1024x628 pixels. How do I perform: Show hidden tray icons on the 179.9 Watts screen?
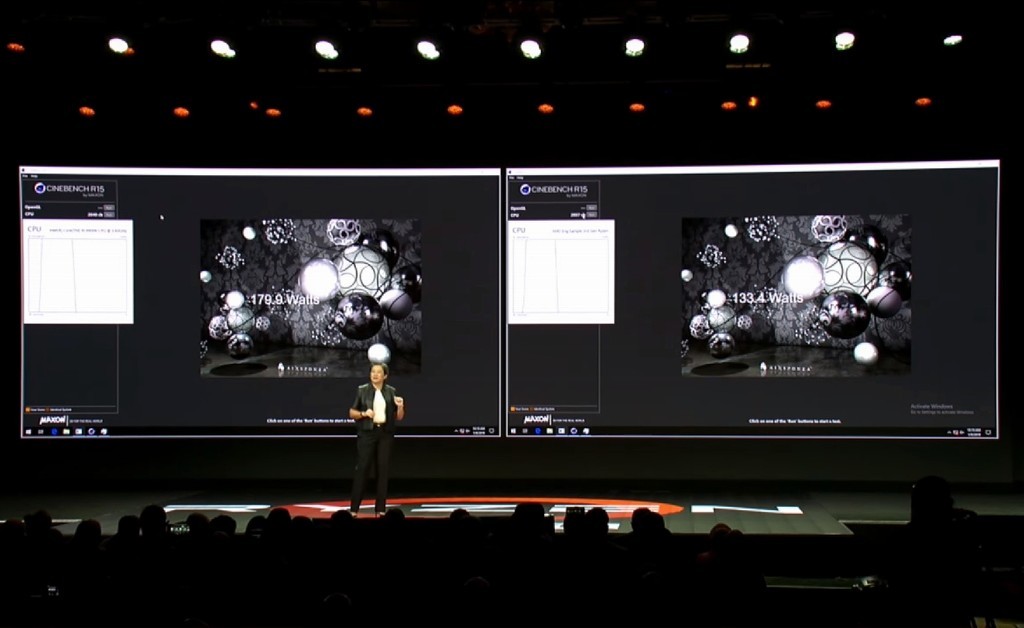(x=456, y=431)
